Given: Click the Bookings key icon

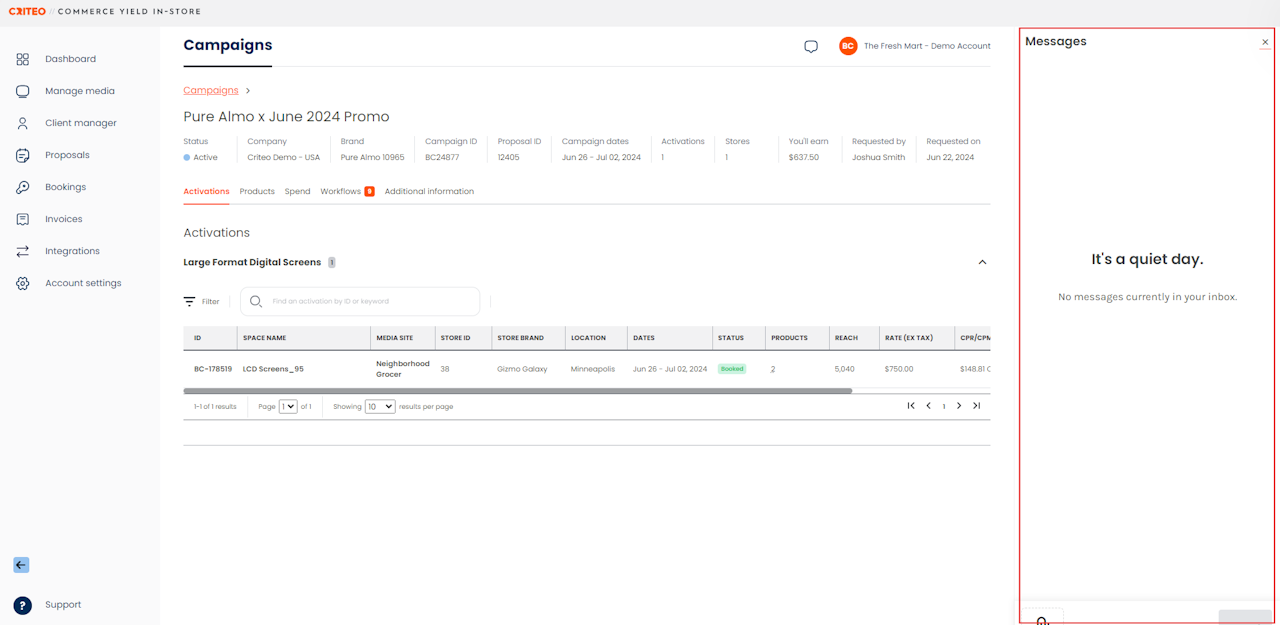Looking at the screenshot, I should [22, 187].
